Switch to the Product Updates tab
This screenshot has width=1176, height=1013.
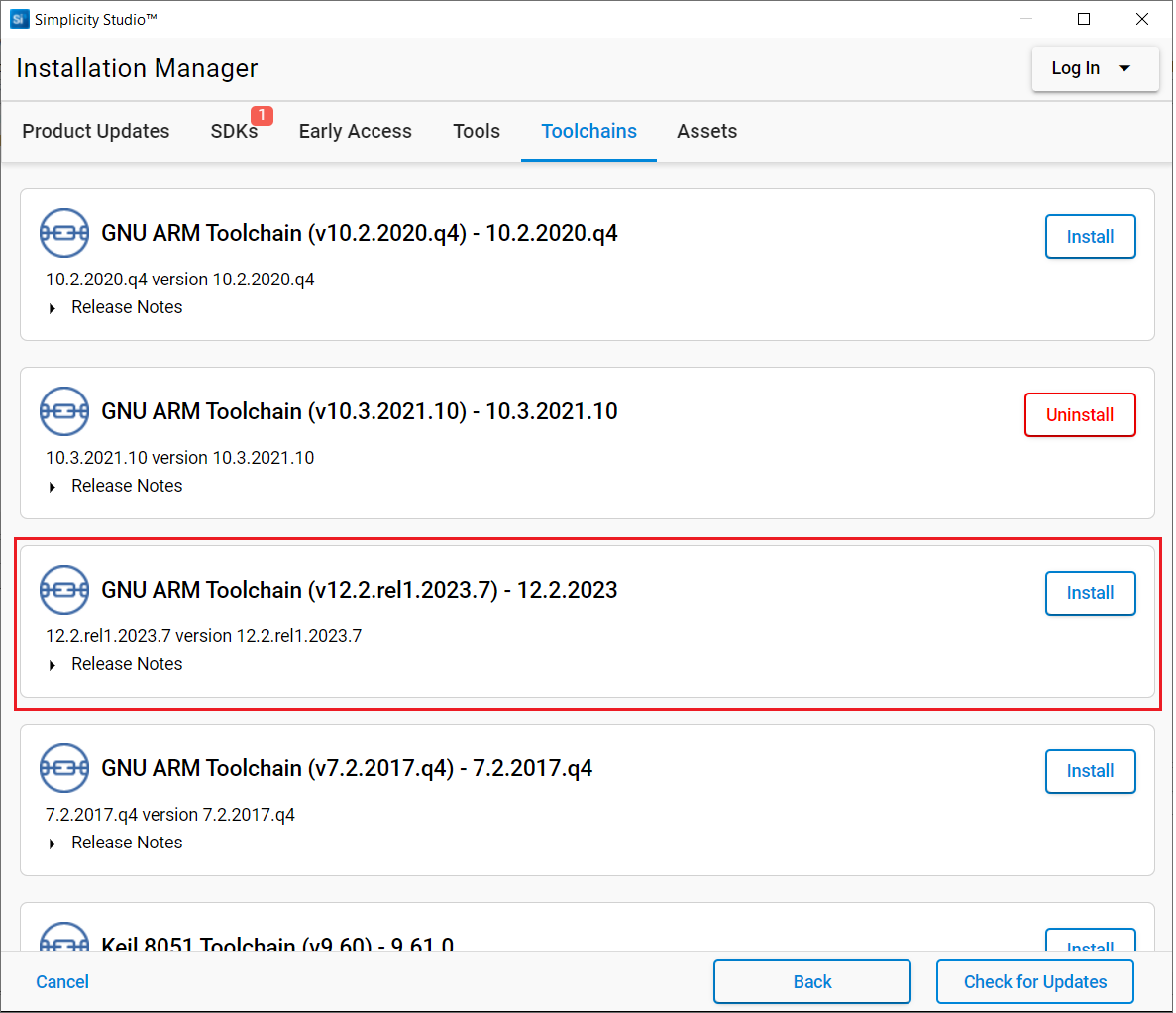95,131
